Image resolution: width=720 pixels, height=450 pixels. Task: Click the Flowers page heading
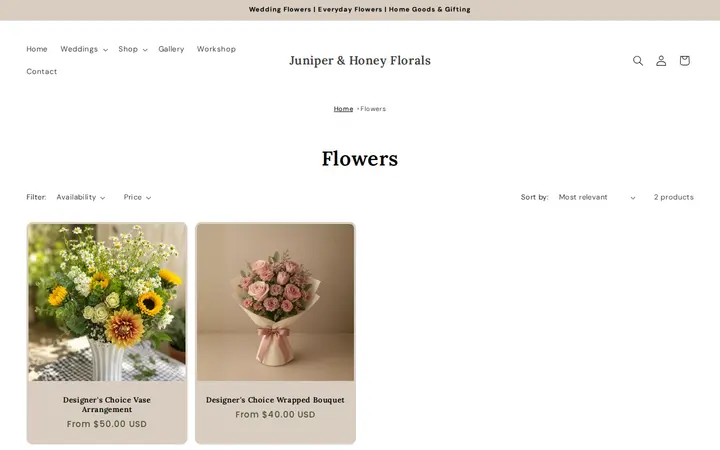(x=360, y=159)
